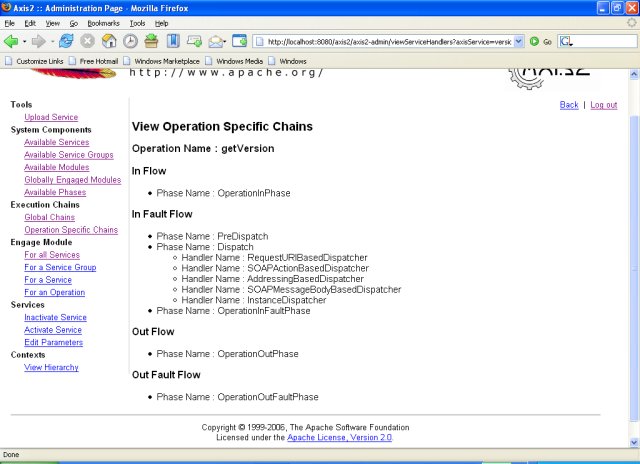Screen dimensions: 640x464
Task: Click the Log out link
Action: tap(604, 105)
